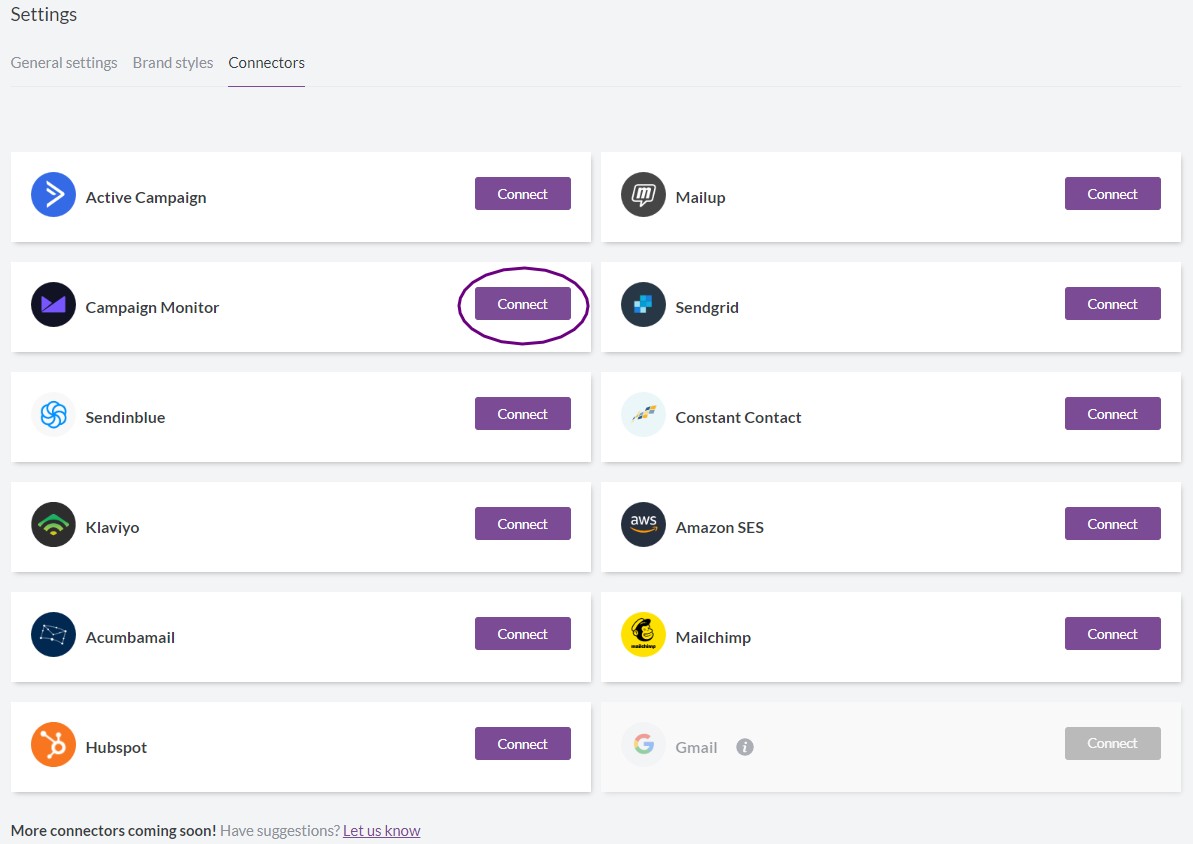Click the Hubspot orange logo icon

(53, 744)
